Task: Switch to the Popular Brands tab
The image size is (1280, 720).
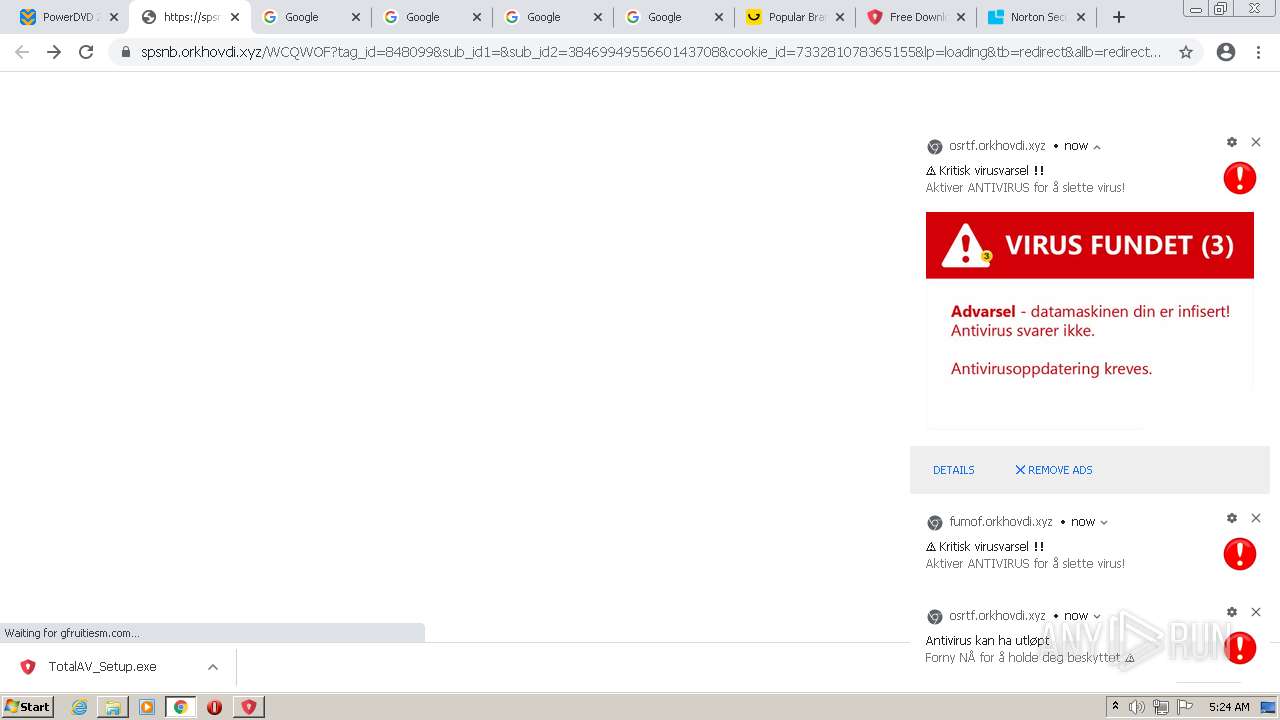Action: [795, 17]
